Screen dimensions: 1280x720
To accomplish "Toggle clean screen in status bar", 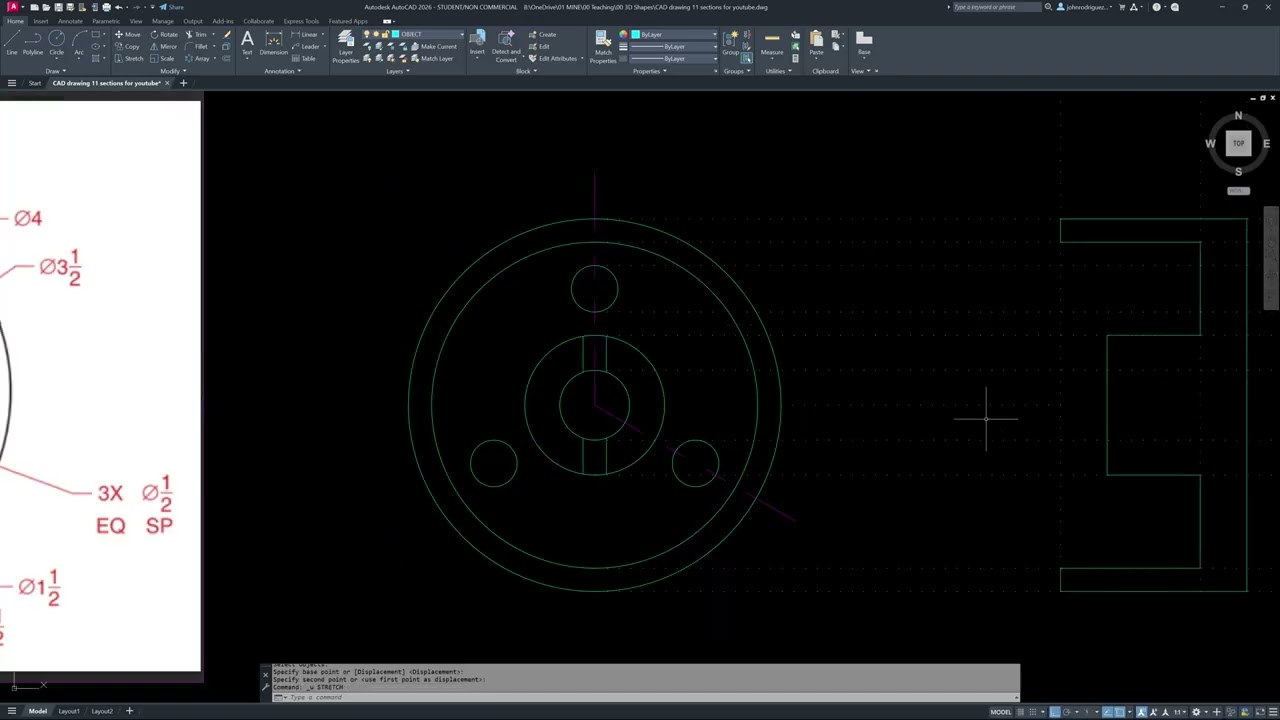I will (x=1260, y=712).
